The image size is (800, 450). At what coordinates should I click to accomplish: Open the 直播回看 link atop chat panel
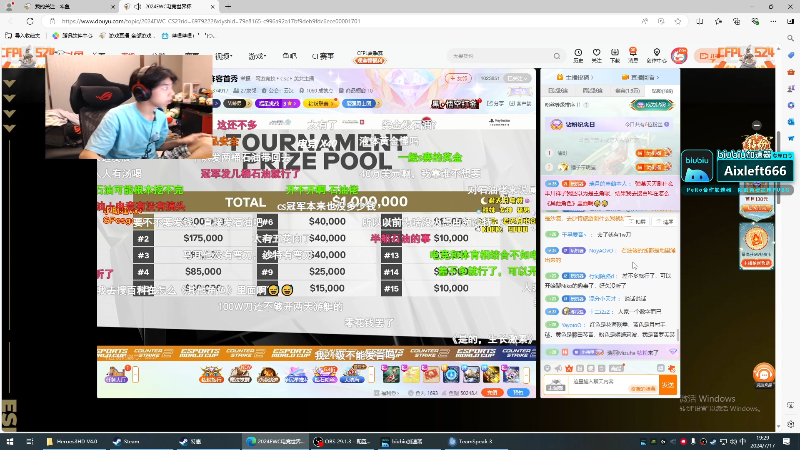tap(640, 77)
